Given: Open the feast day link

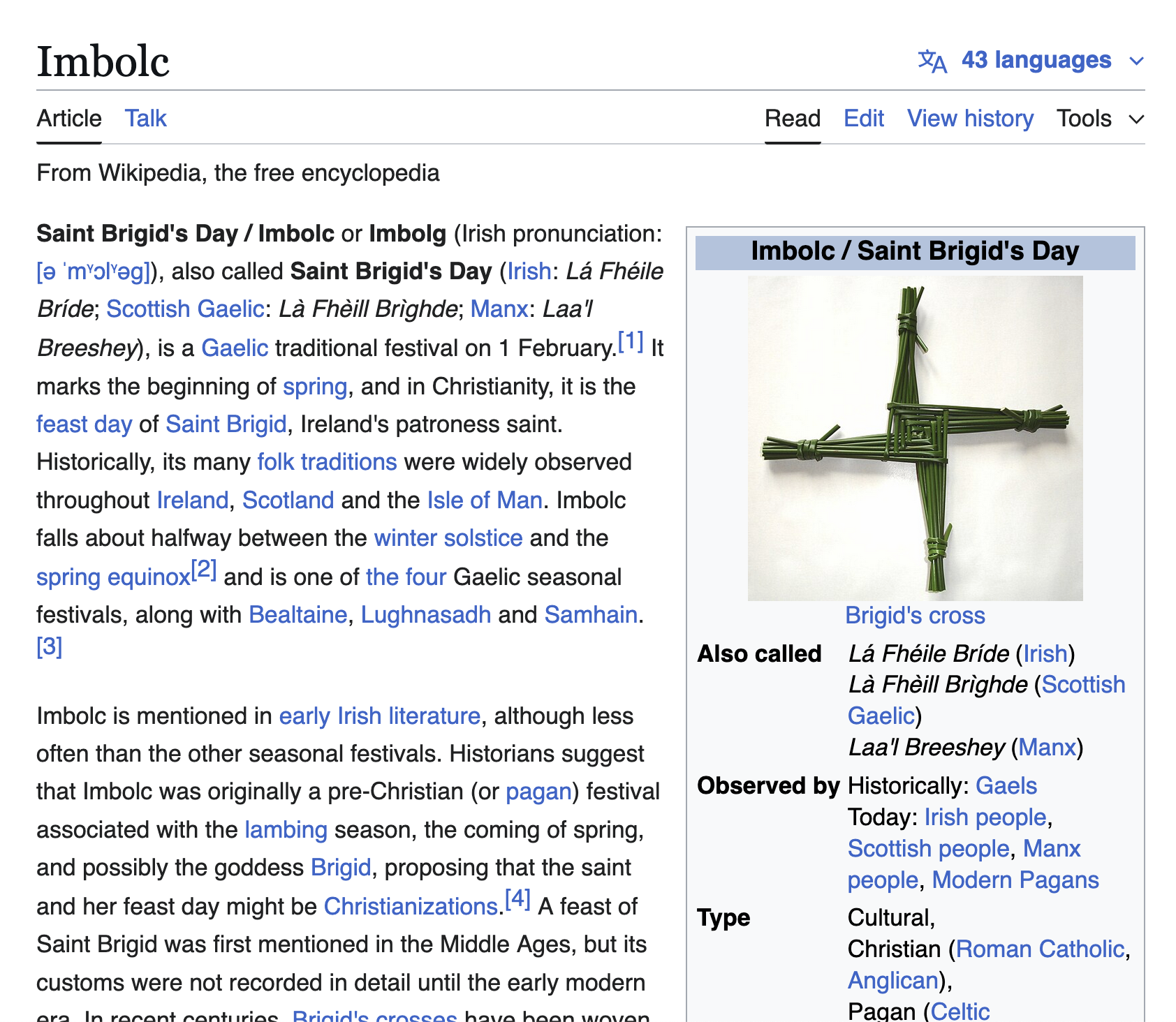Looking at the screenshot, I should (84, 424).
